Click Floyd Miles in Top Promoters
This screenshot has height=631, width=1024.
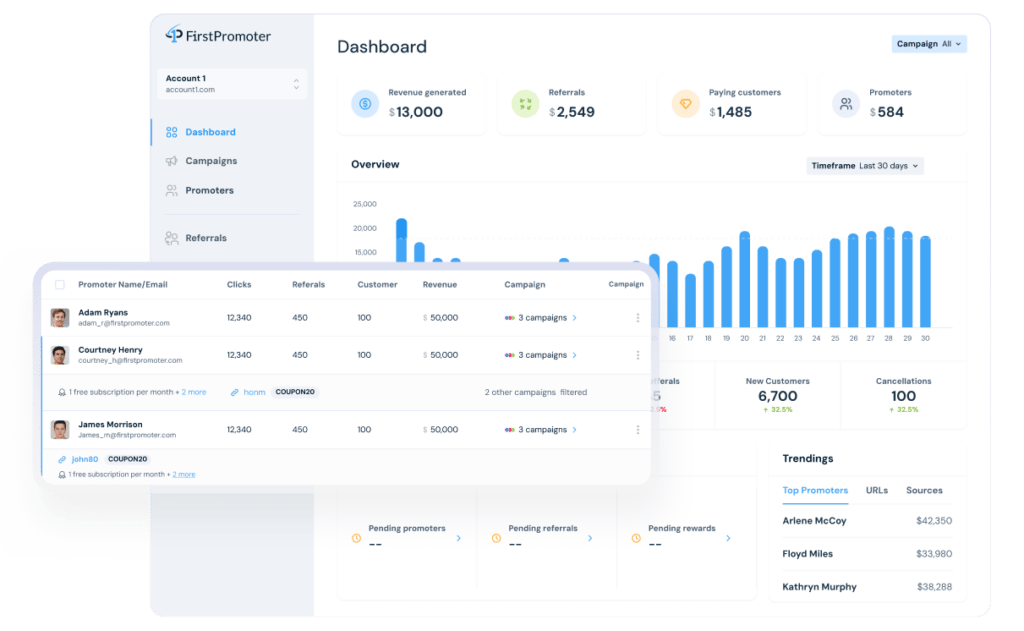[808, 554]
